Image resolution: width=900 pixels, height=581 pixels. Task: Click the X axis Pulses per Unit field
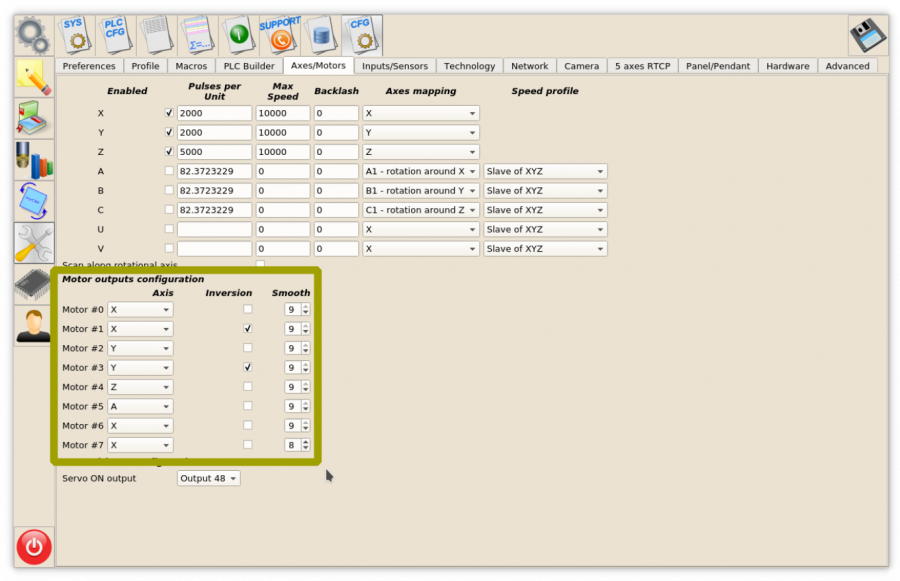pyautogui.click(x=214, y=114)
